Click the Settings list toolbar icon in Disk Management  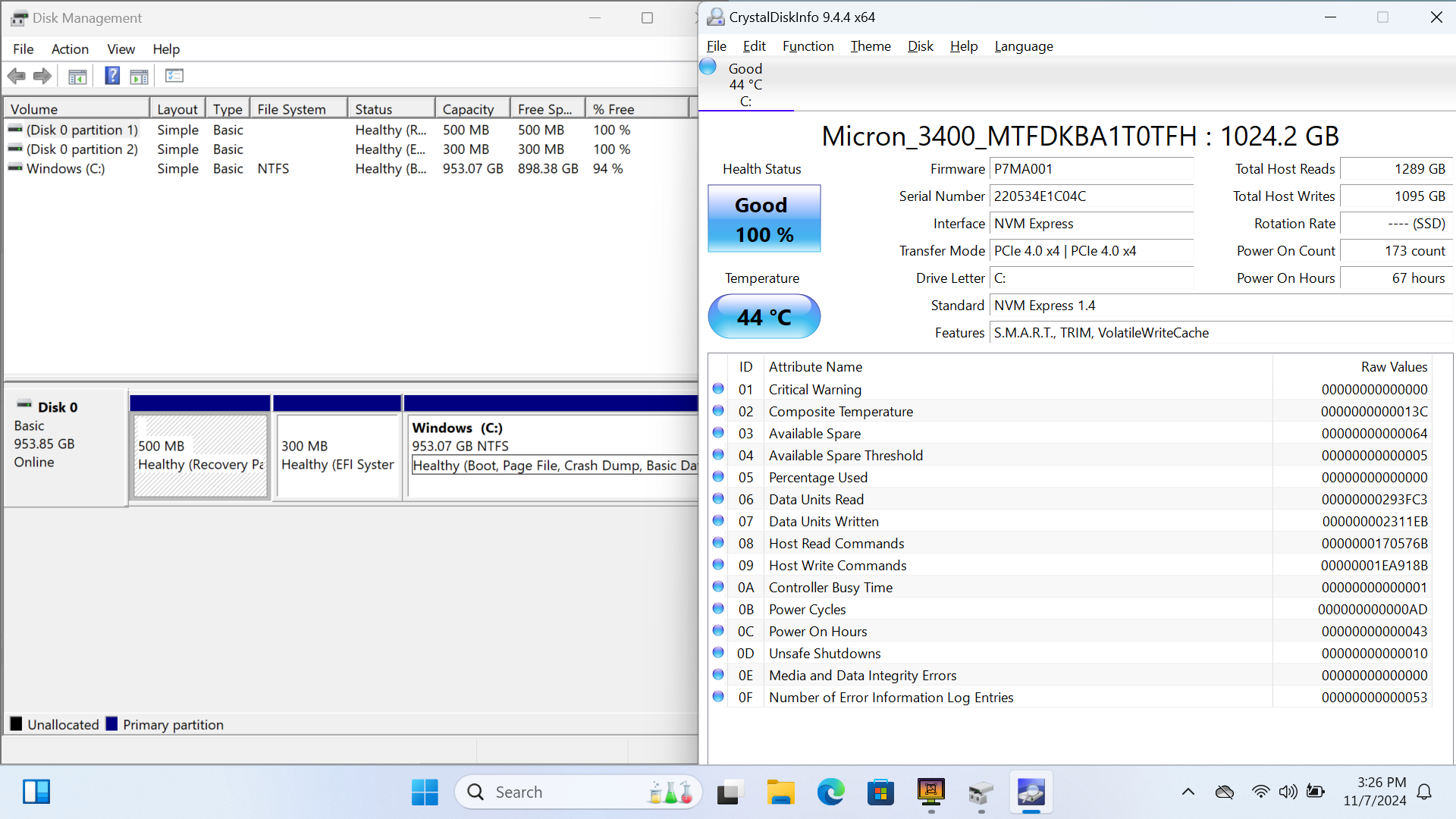pyautogui.click(x=174, y=76)
